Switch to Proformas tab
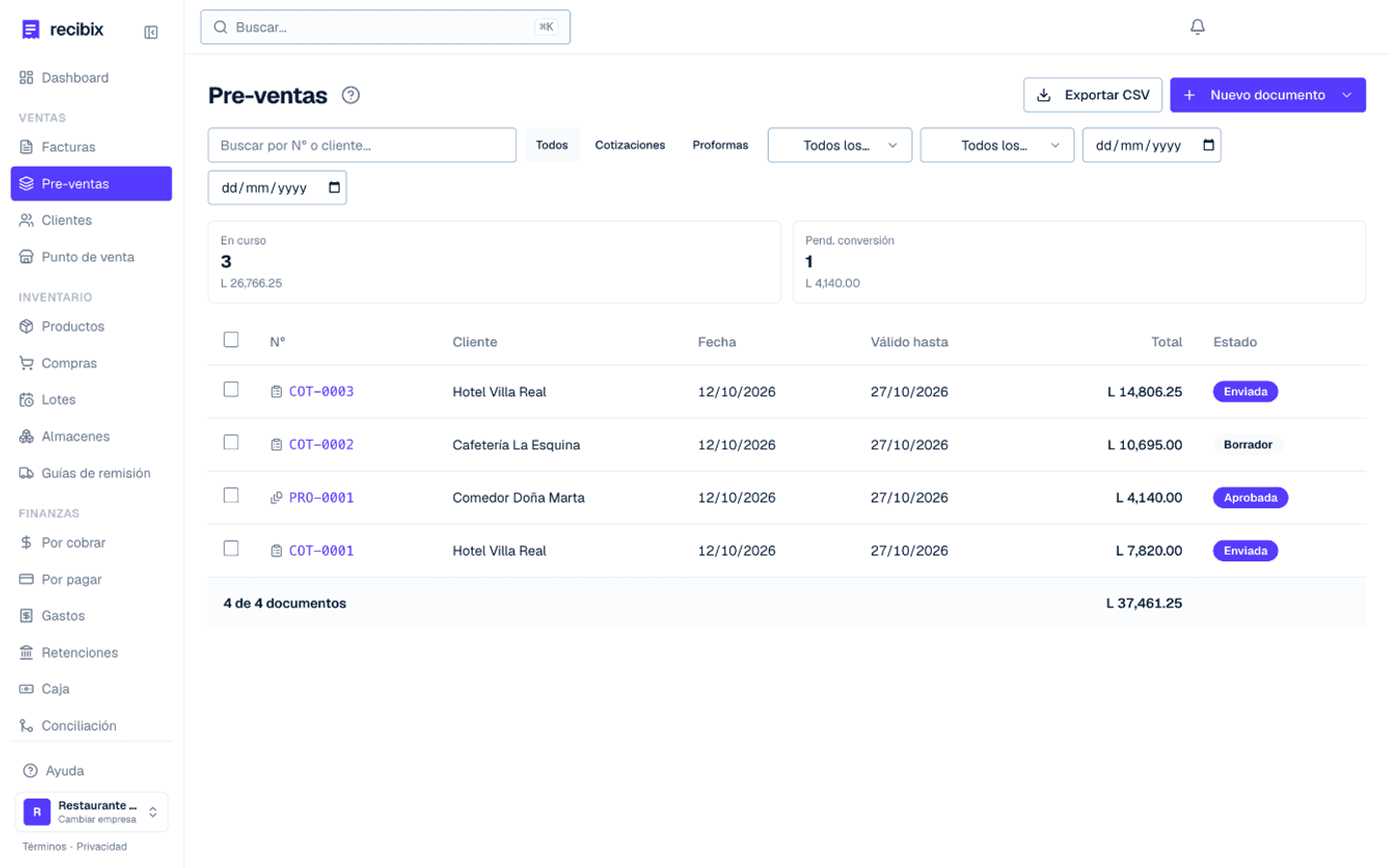This screenshot has height=868, width=1389. 721,146
